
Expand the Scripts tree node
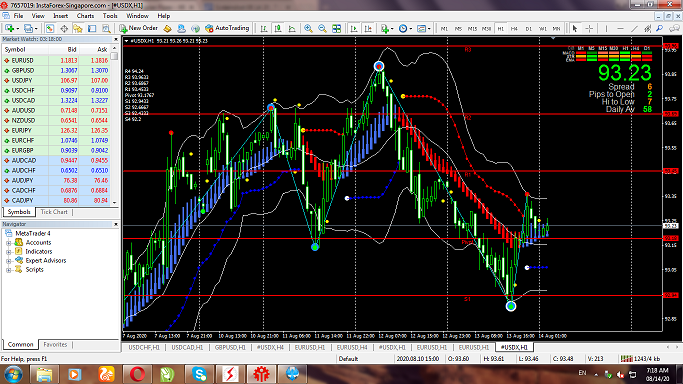[x=8, y=270]
